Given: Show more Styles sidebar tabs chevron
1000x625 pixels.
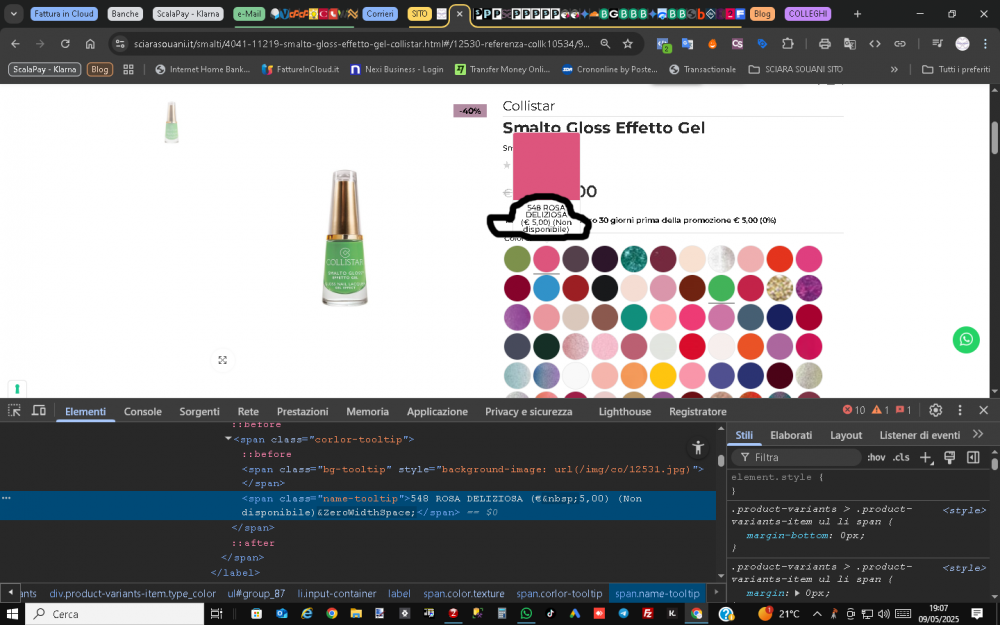Looking at the screenshot, I should 978,435.
